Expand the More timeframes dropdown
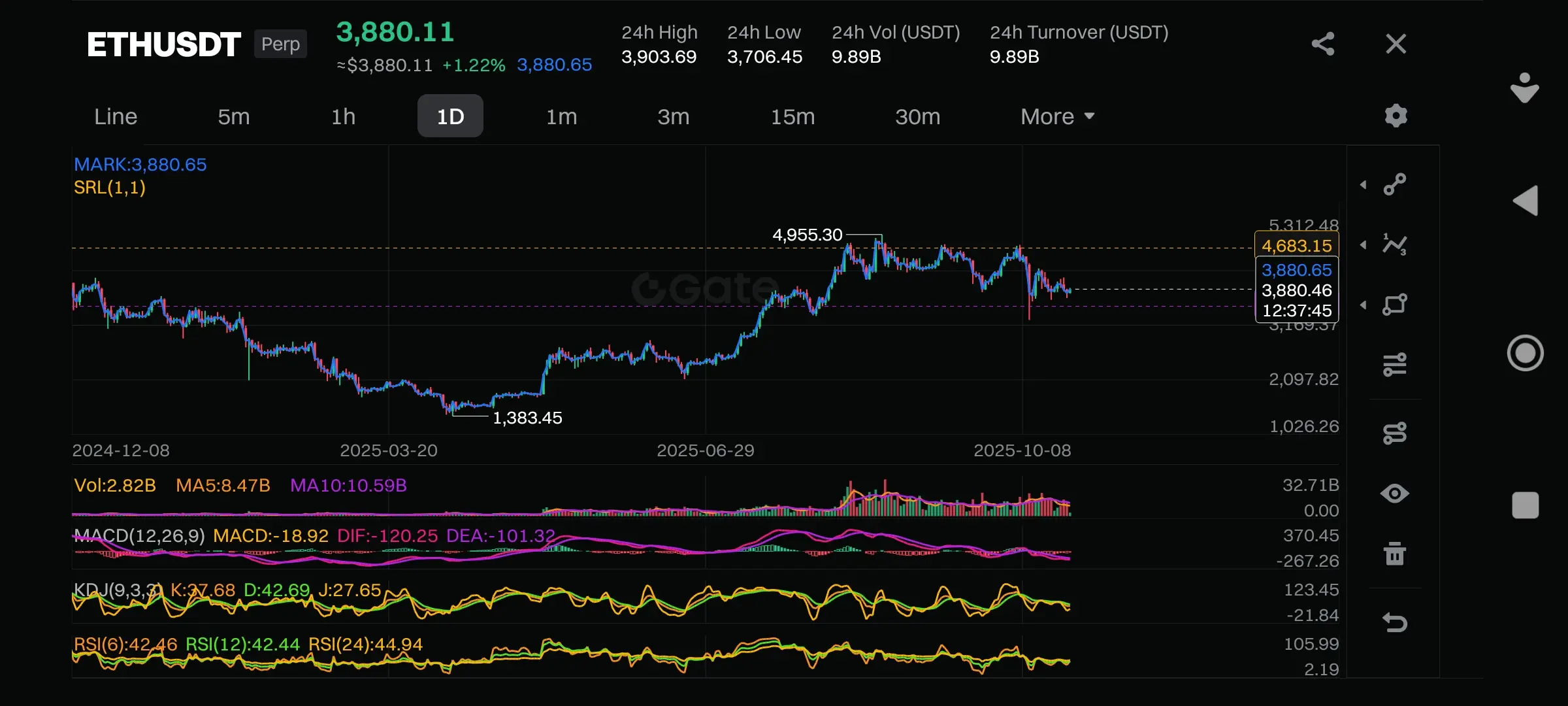 (1056, 116)
